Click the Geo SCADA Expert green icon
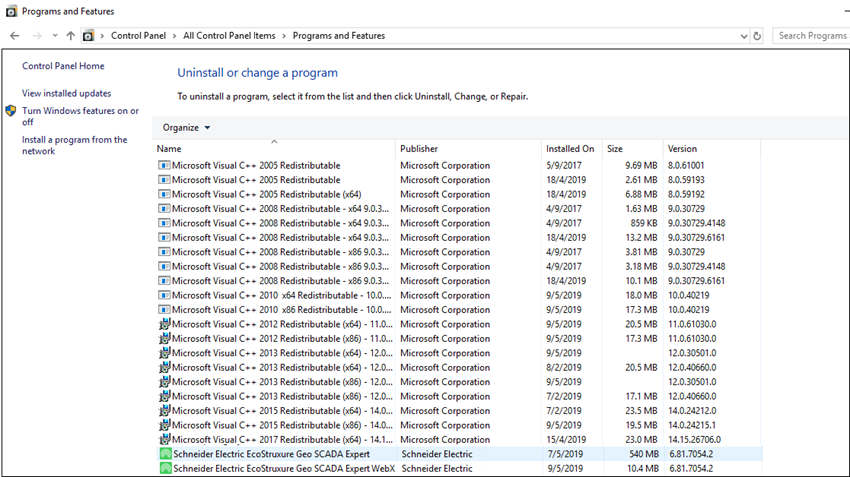 pyautogui.click(x=165, y=454)
